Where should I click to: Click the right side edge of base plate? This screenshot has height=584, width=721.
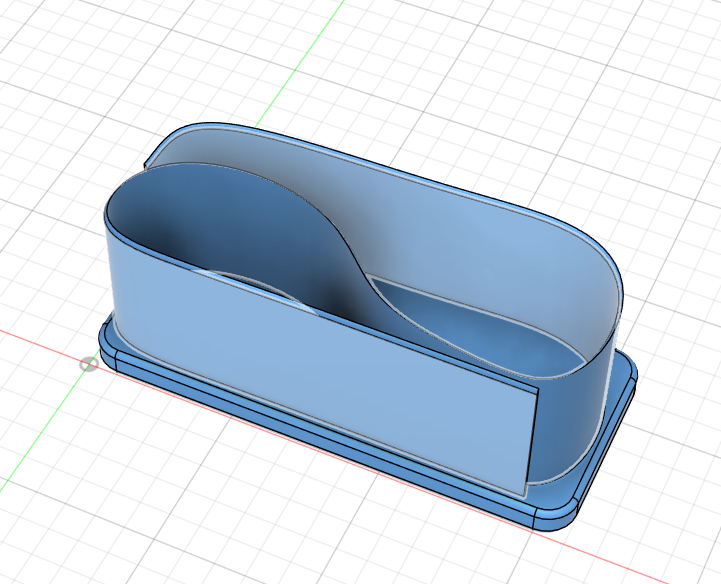(x=612, y=440)
